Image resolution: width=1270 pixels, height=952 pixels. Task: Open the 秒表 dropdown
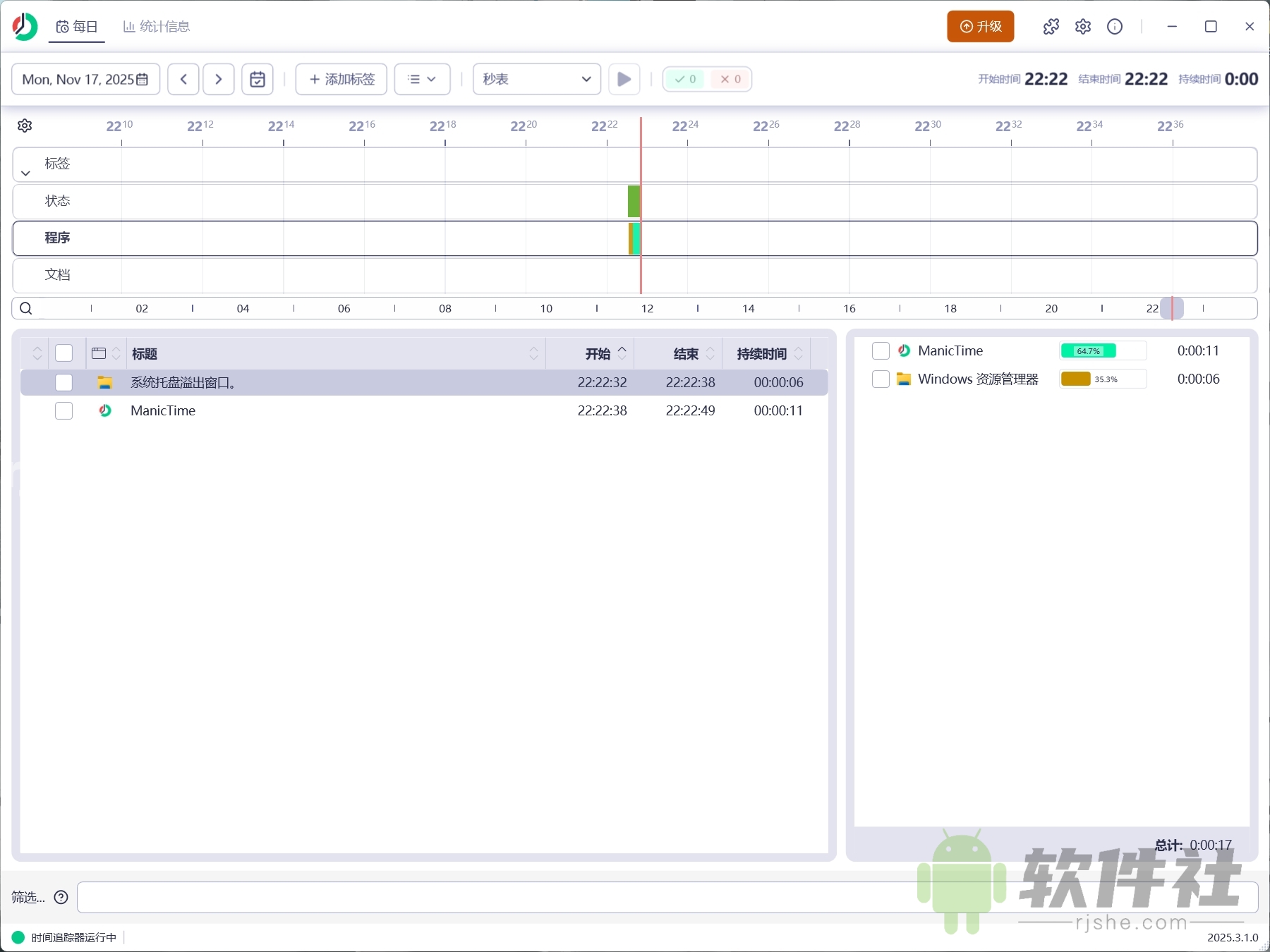(x=536, y=79)
